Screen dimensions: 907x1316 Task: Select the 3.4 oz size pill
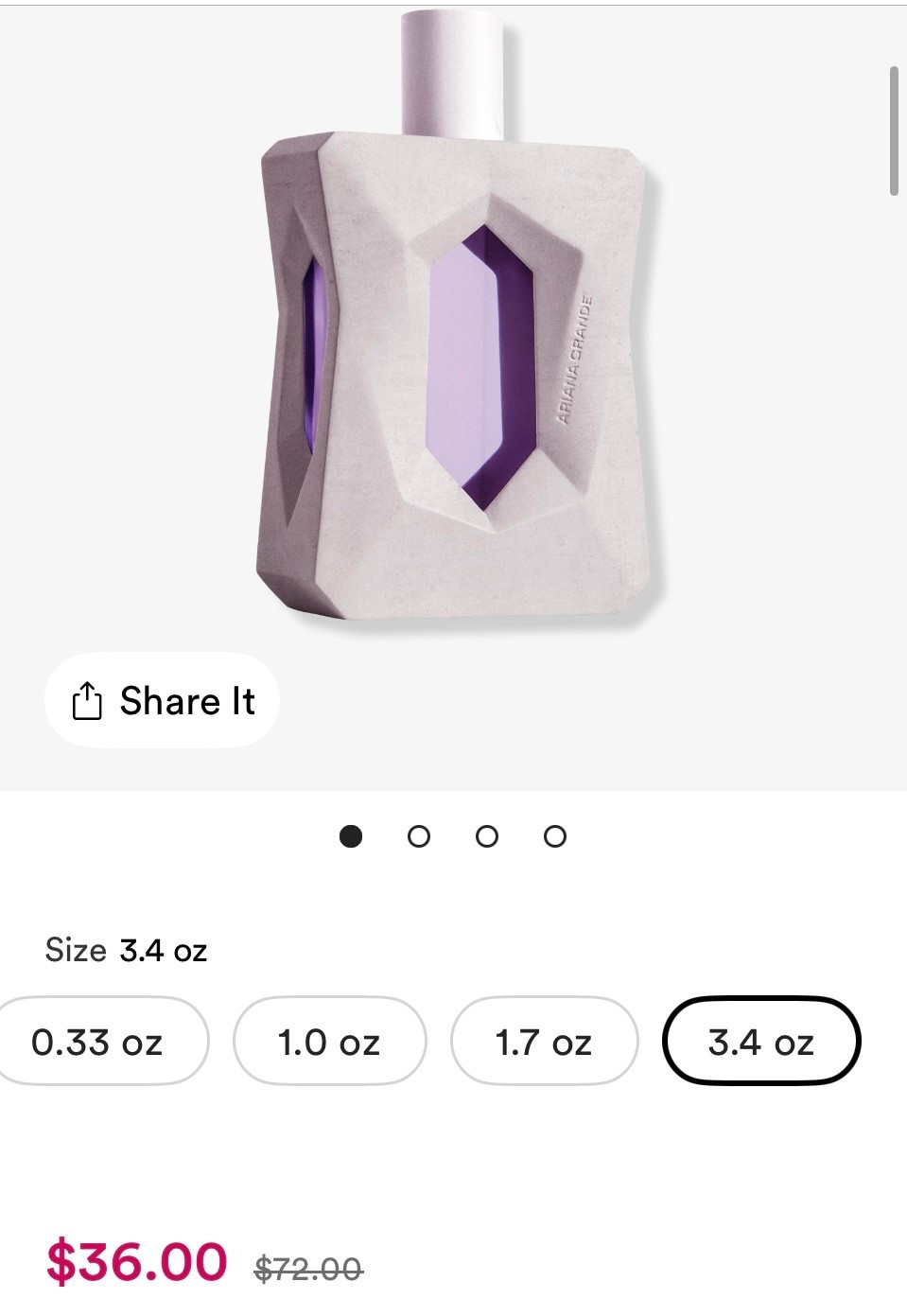pos(761,1041)
